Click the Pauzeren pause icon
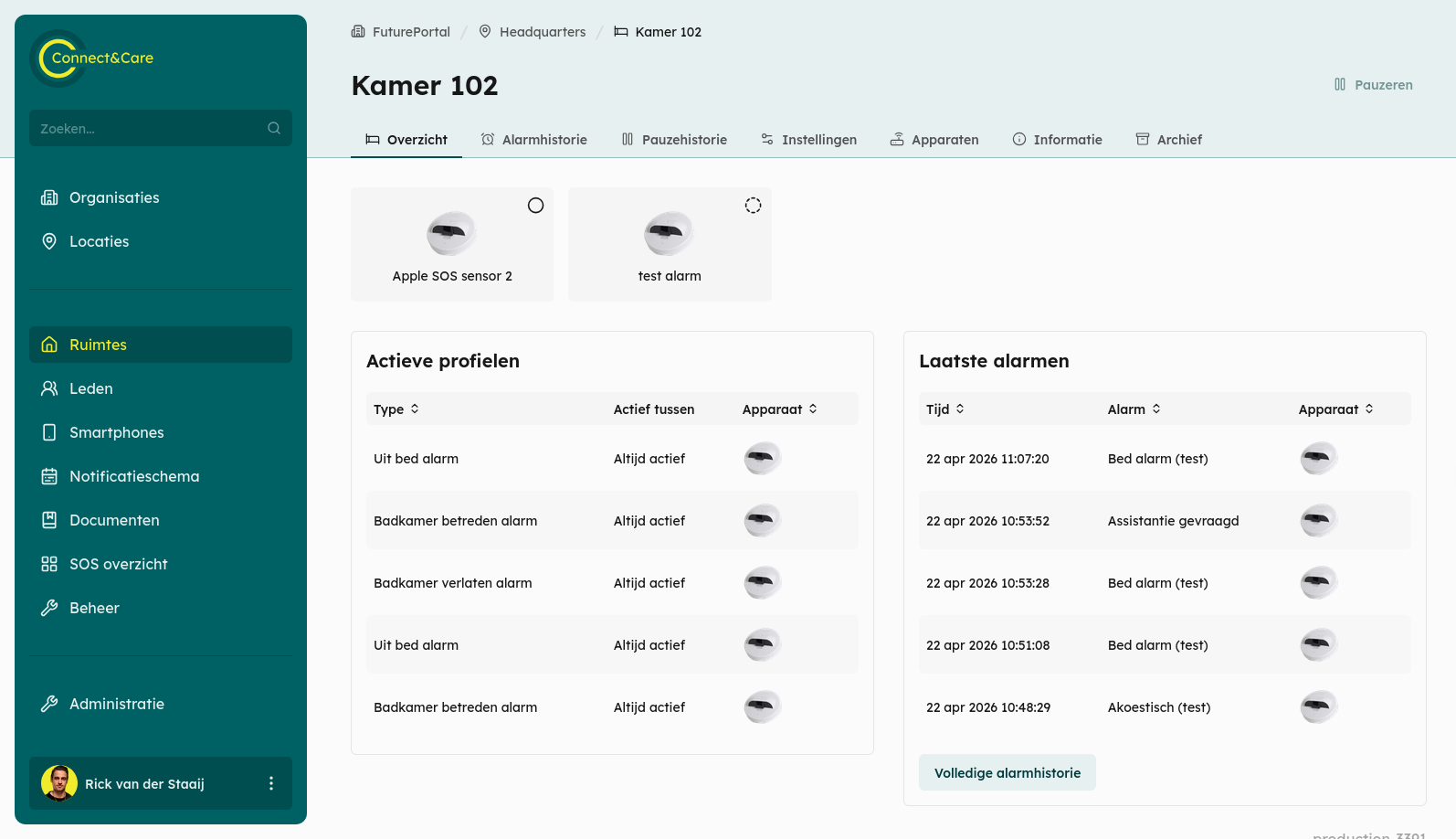Viewport: 1456px width, 839px height. point(1340,84)
